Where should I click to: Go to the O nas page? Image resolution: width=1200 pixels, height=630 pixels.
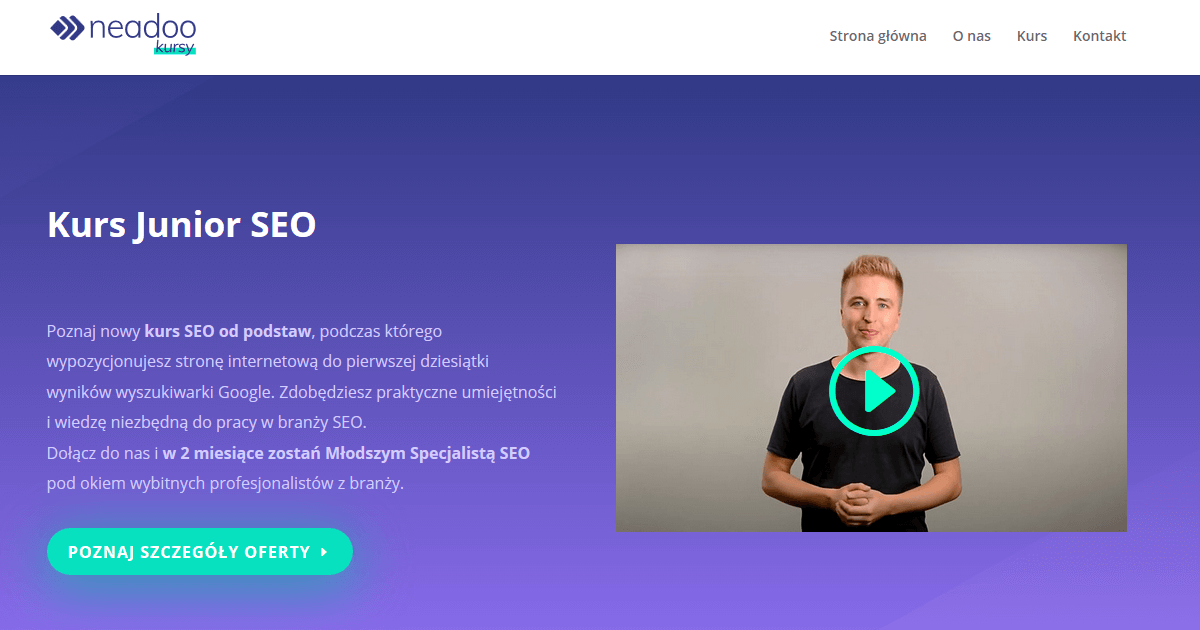pos(972,36)
